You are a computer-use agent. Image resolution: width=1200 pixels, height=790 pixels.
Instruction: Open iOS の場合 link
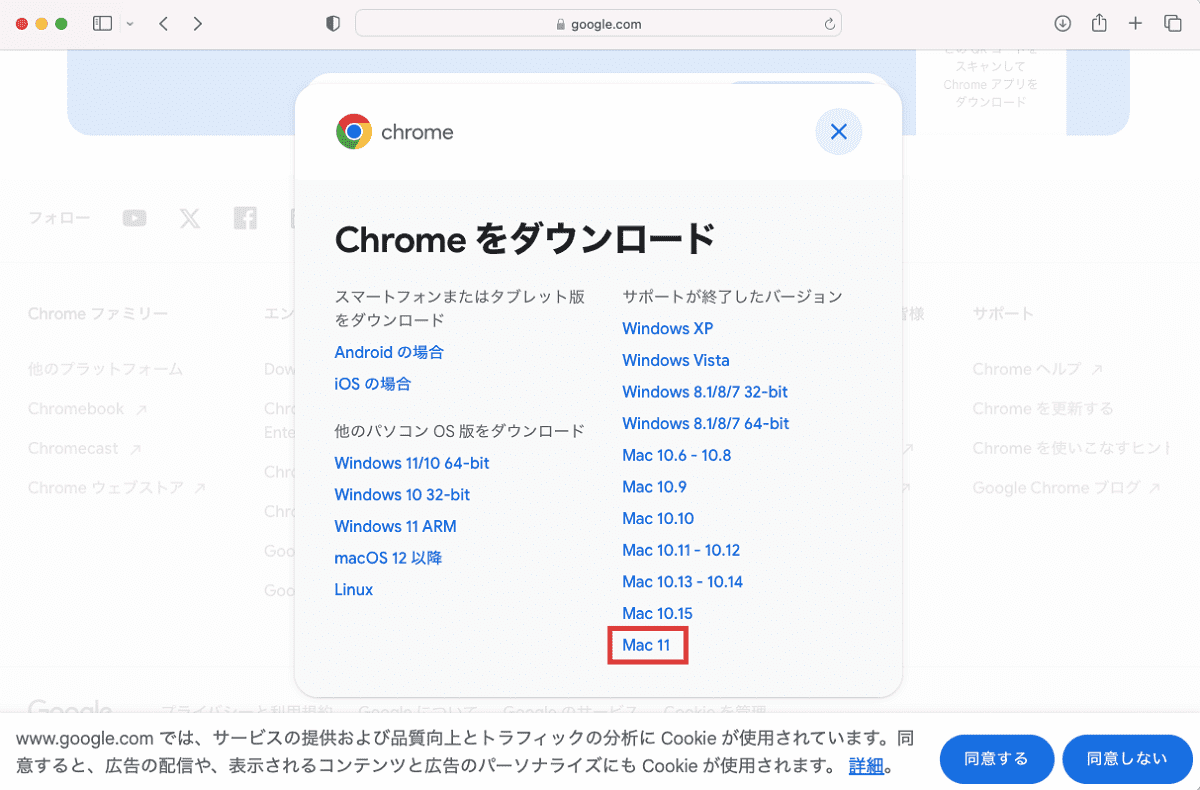click(372, 384)
